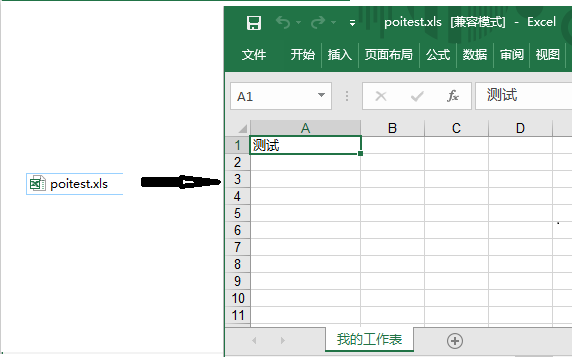Viewport: 574px width, 361px height.
Task: Click the Redo arrow icon
Action: (x=317, y=22)
